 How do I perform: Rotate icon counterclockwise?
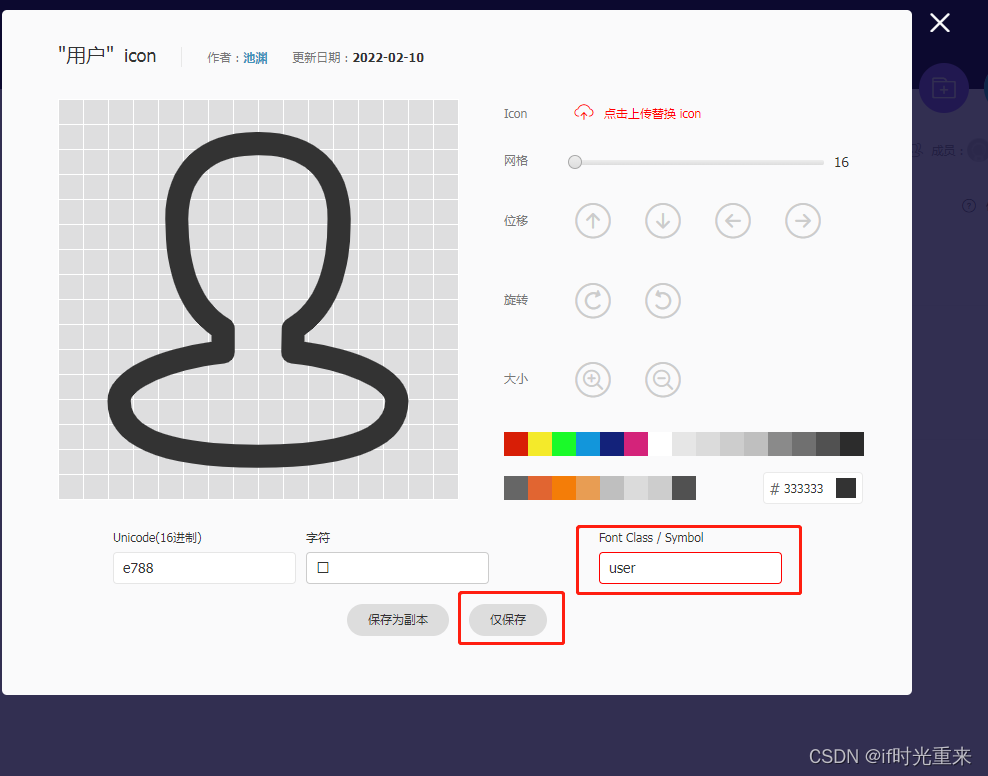coord(662,300)
